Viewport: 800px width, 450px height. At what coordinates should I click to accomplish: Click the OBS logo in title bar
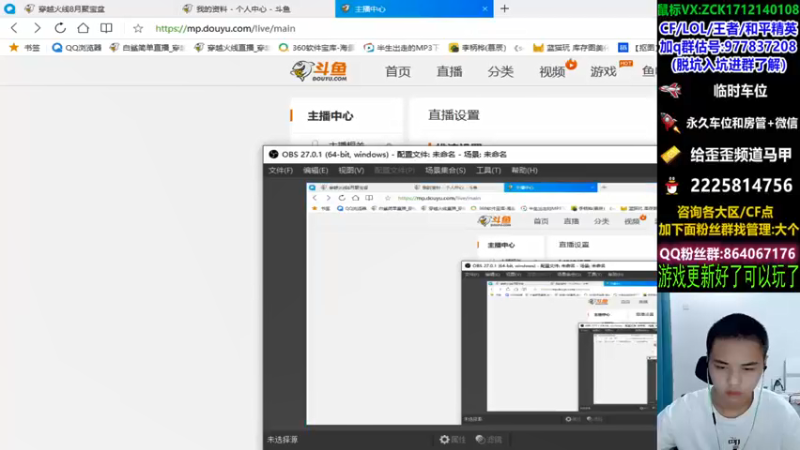[x=273, y=154]
